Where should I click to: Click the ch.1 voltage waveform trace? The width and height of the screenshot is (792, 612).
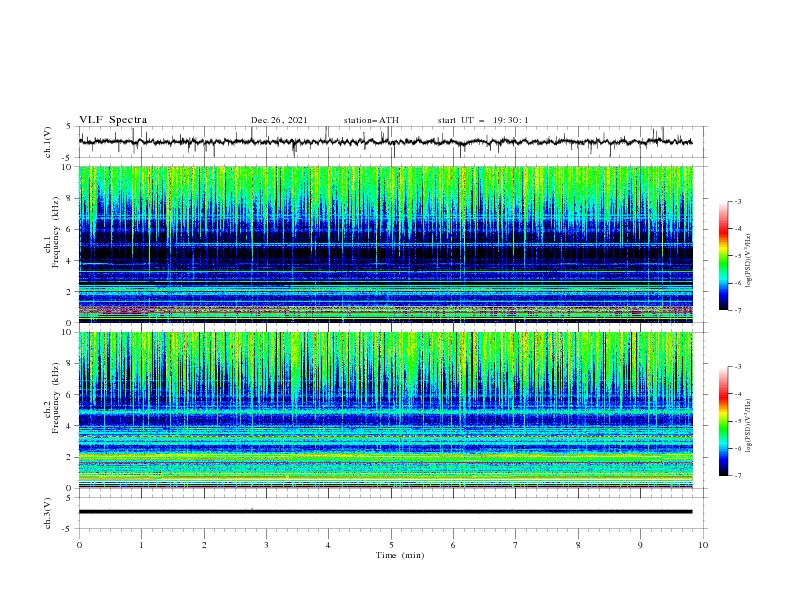click(x=385, y=142)
